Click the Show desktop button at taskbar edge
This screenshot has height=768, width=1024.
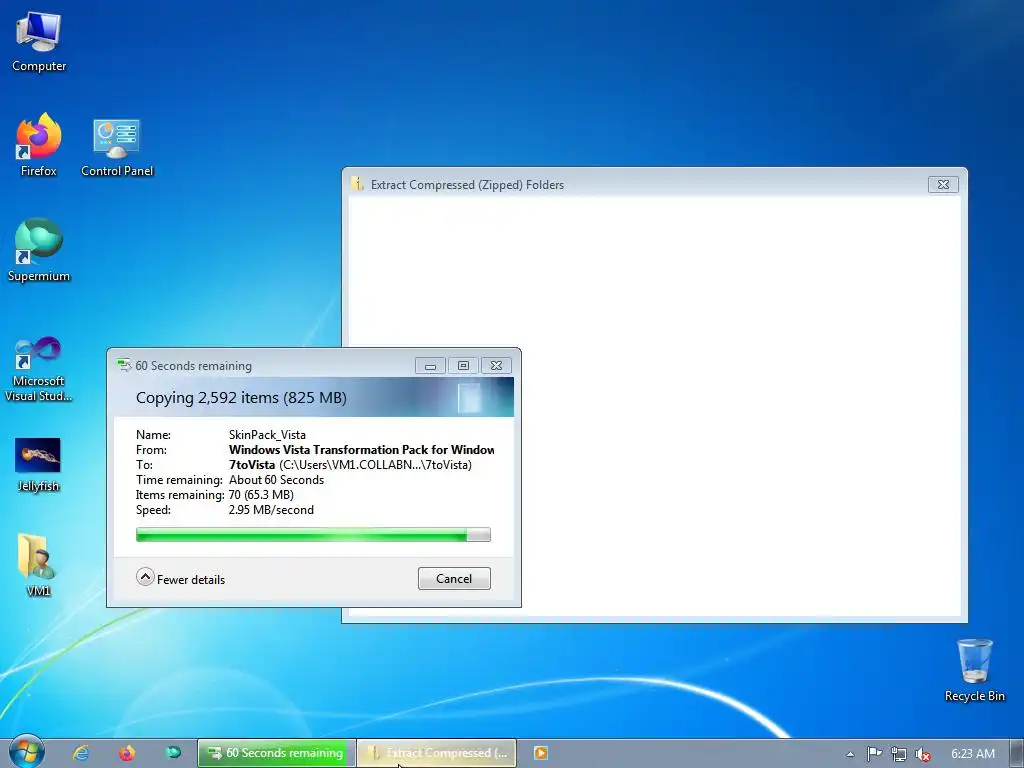pyautogui.click(x=1017, y=754)
